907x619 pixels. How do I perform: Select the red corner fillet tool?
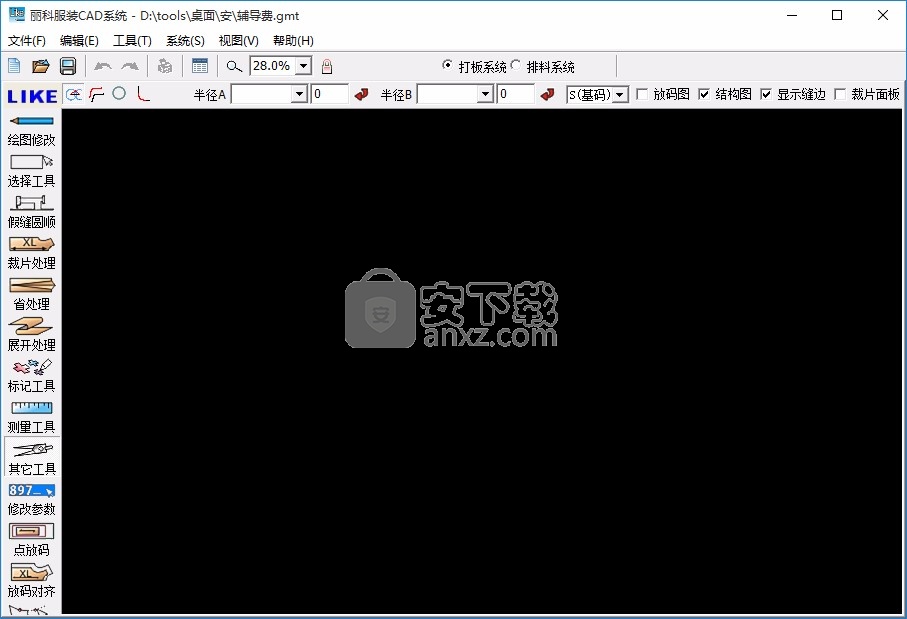(x=143, y=94)
